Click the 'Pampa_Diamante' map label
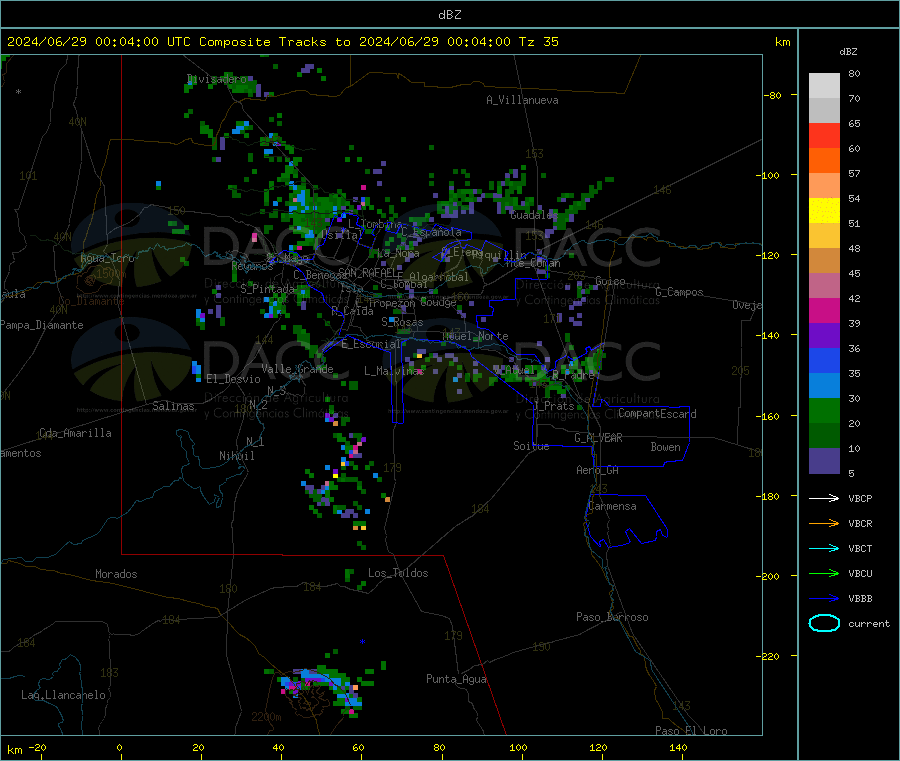This screenshot has width=900, height=761. pyautogui.click(x=42, y=325)
